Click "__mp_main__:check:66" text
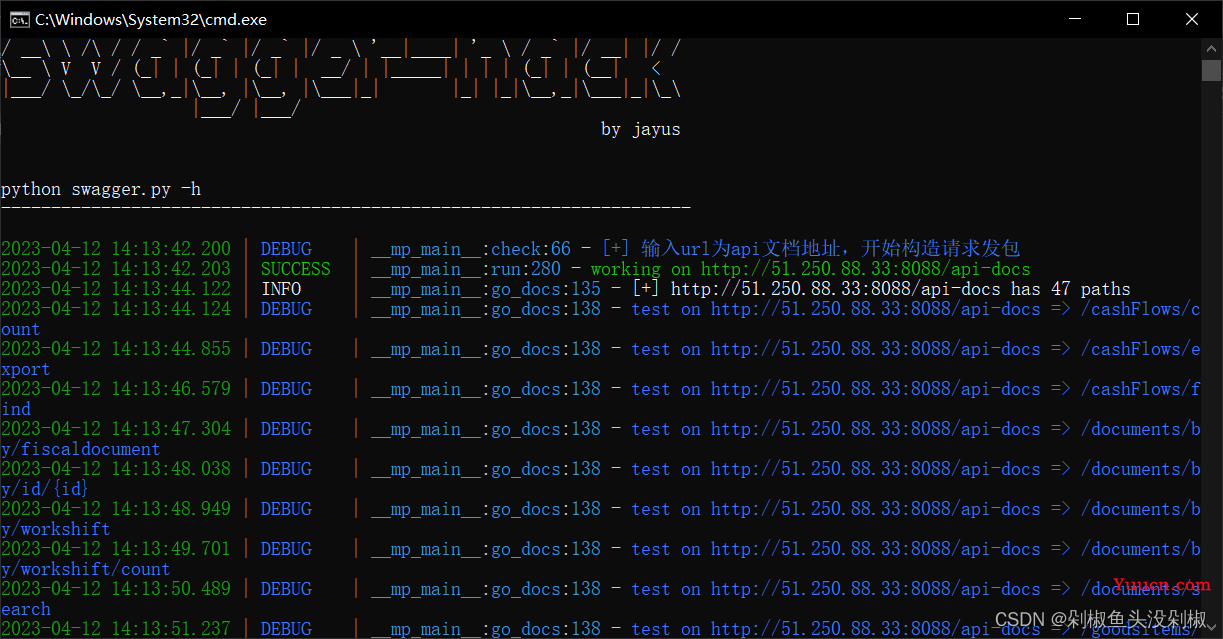This screenshot has width=1223, height=639. [471, 249]
